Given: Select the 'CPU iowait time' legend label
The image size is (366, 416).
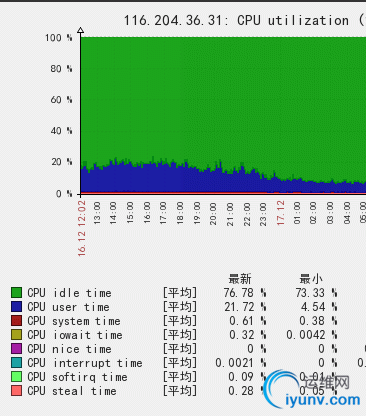Looking at the screenshot, I should (x=75, y=335).
